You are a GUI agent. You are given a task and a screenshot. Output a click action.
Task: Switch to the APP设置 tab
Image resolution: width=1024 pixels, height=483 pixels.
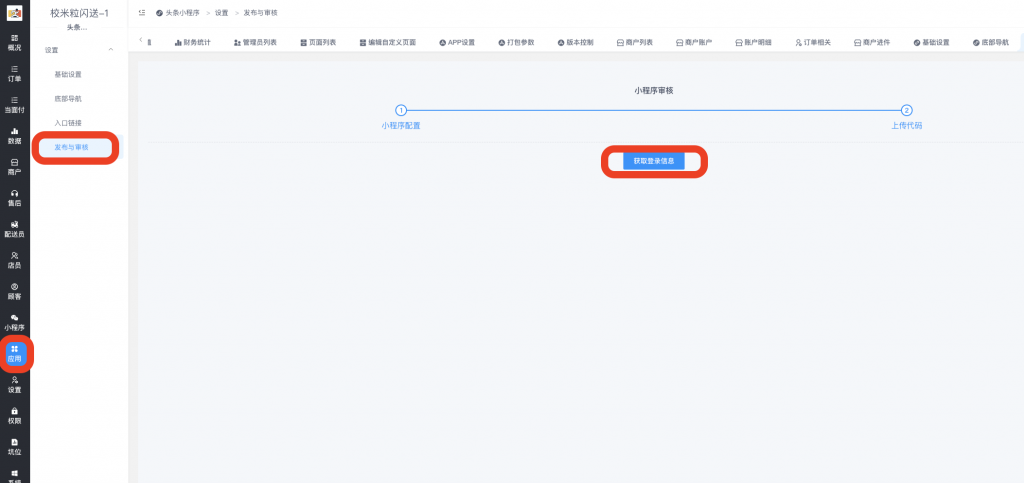(457, 42)
